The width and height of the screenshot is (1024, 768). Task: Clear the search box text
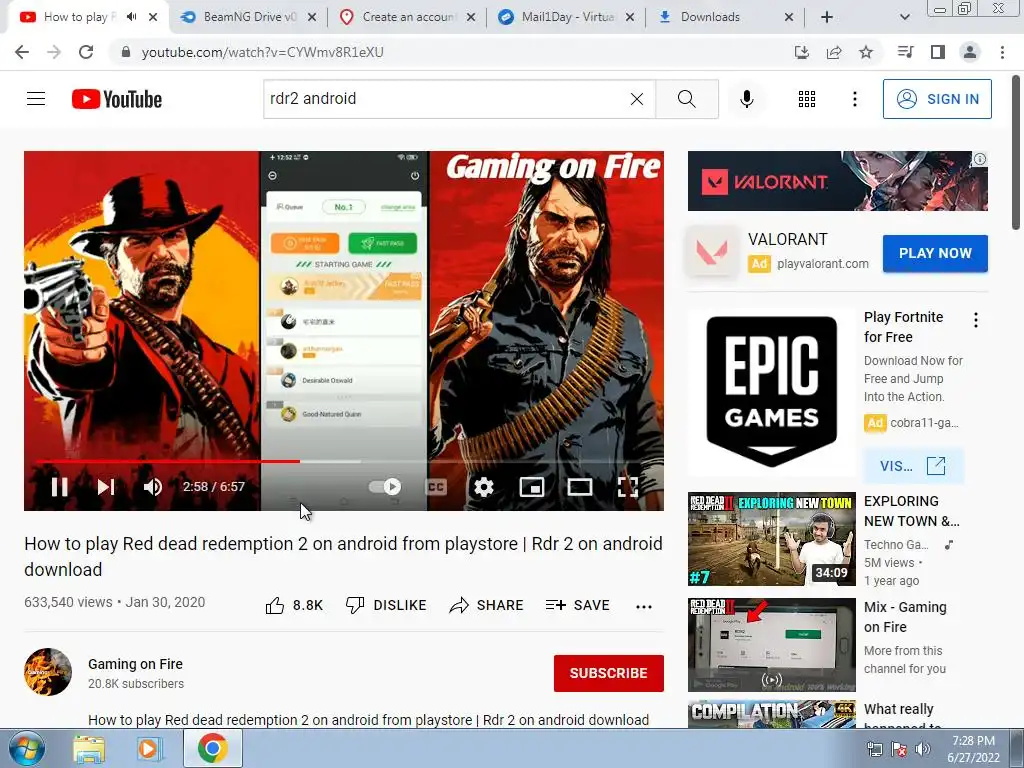pyautogui.click(x=637, y=99)
